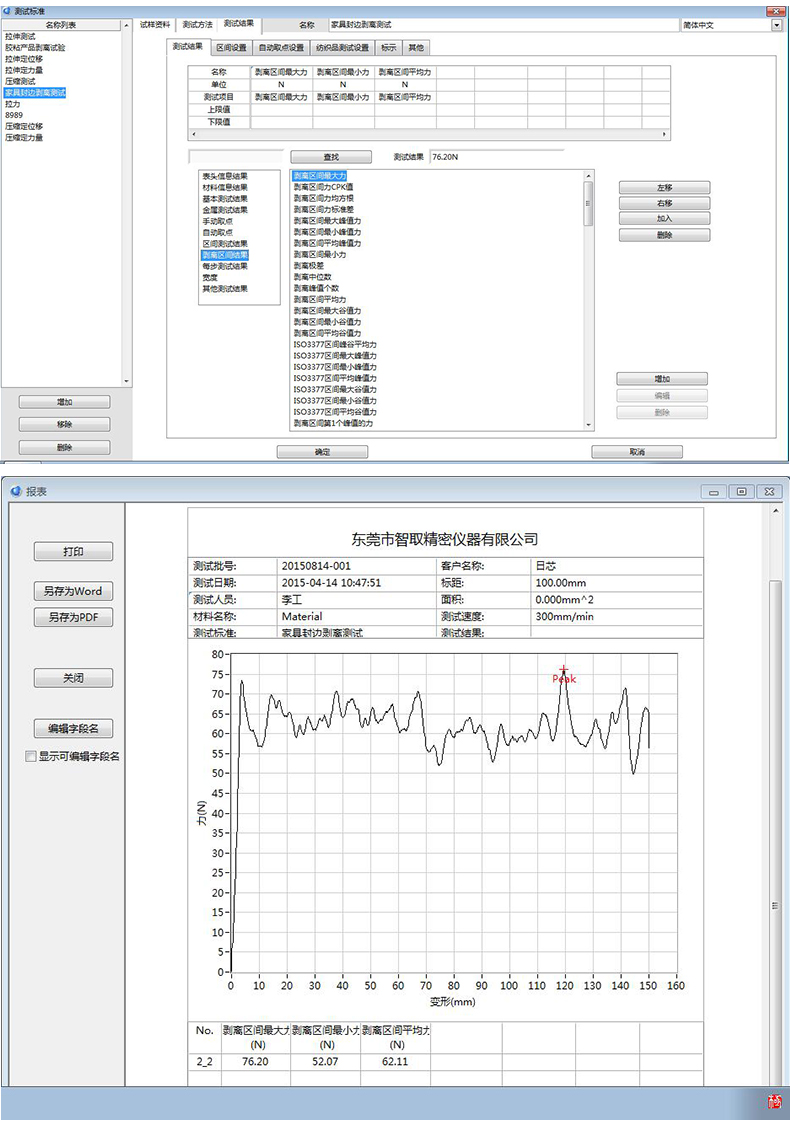Click the 打印 print button

click(73, 552)
